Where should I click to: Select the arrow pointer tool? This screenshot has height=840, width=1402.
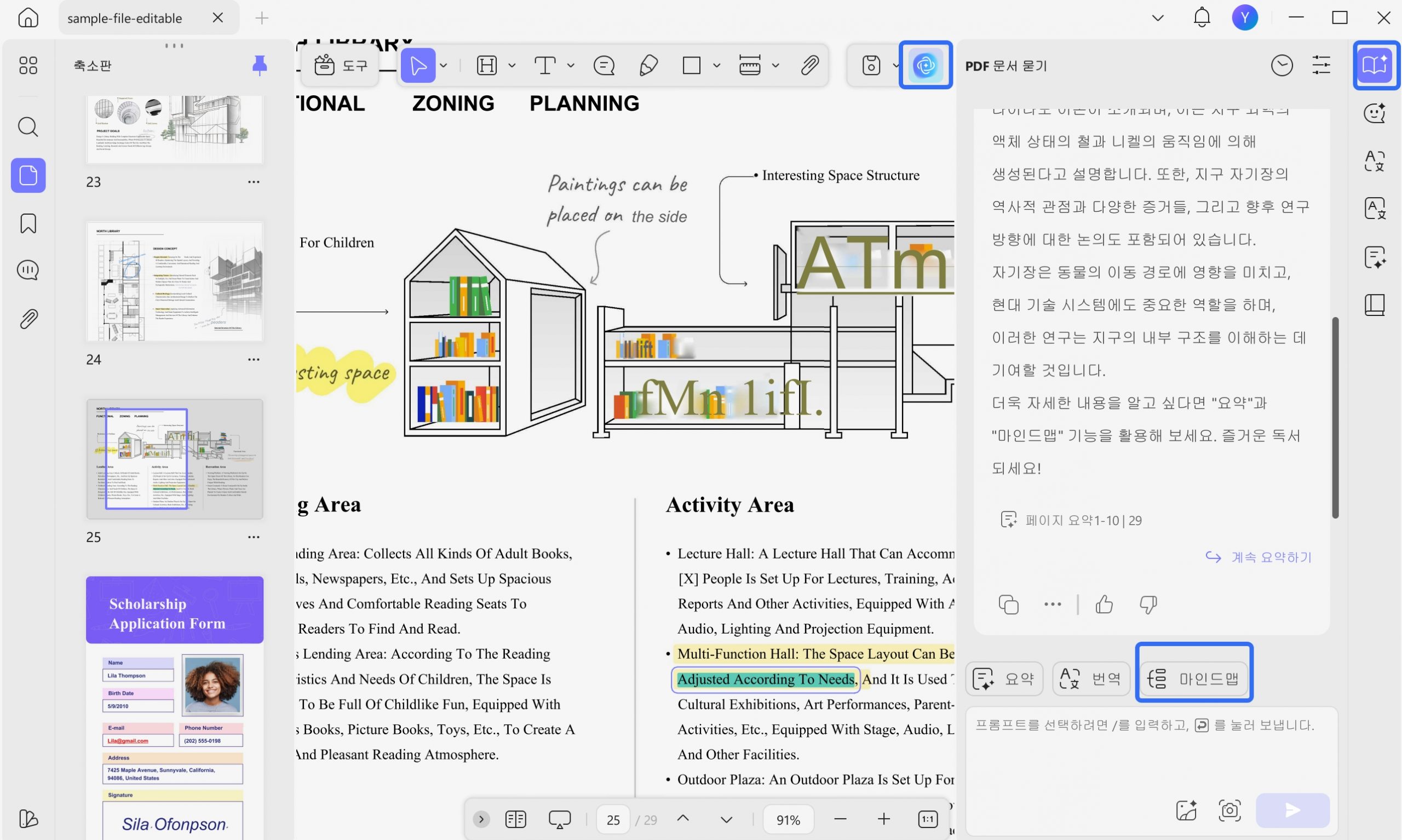pos(418,66)
